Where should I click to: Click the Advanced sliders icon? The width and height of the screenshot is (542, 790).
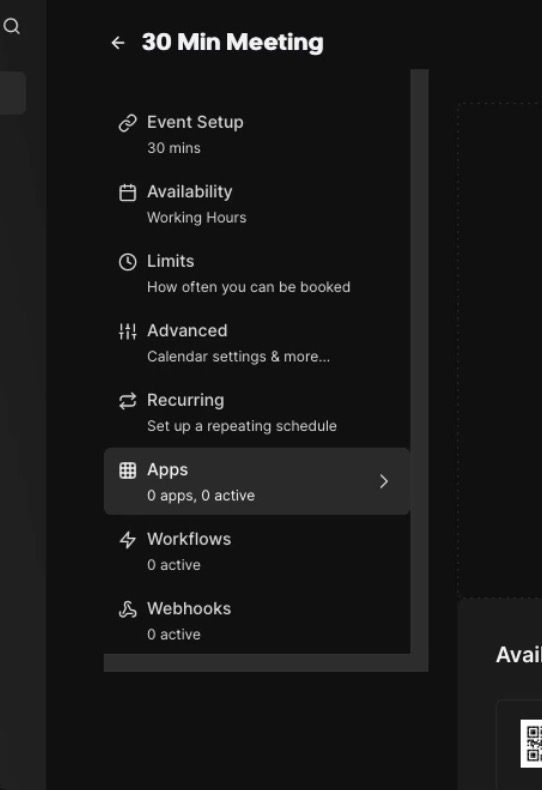coord(127,331)
